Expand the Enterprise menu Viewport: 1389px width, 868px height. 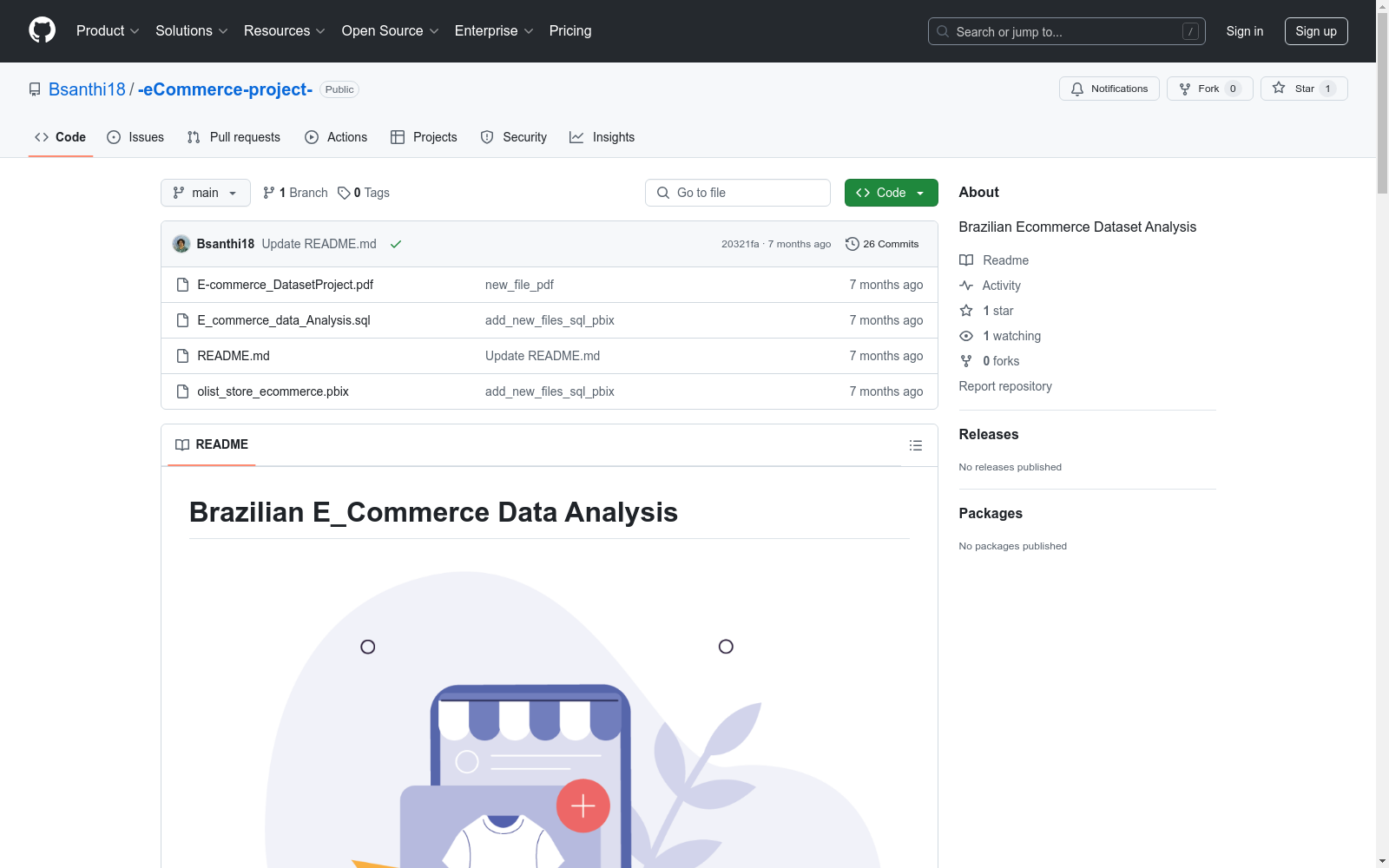click(494, 30)
